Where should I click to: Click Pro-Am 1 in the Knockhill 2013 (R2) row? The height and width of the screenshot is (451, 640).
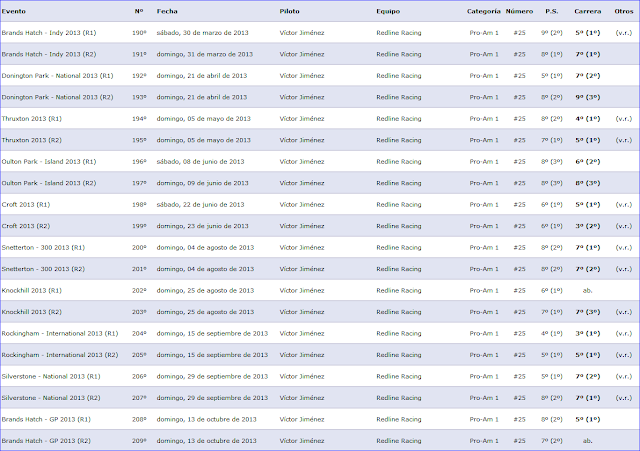(484, 312)
